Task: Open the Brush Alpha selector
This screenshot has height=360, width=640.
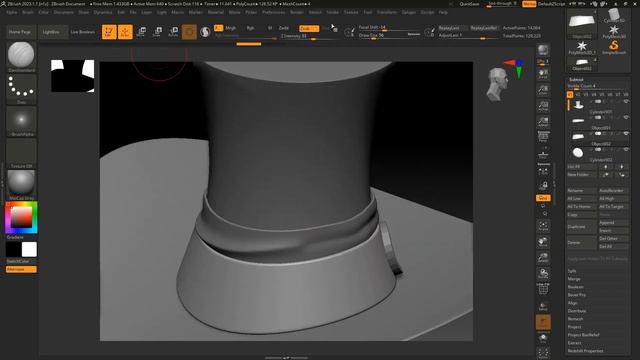Action: pyautogui.click(x=21, y=120)
